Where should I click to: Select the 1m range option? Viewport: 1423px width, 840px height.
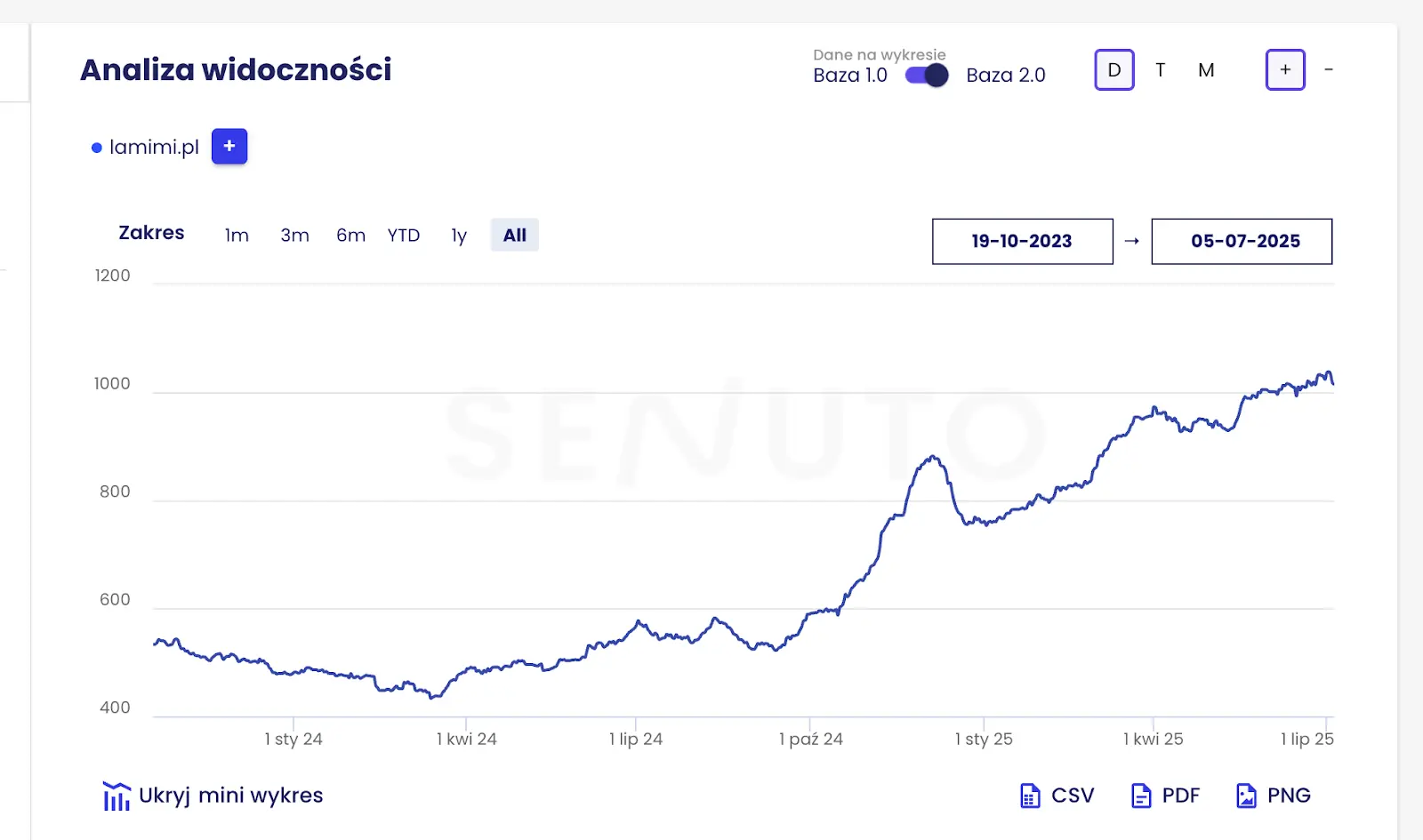237,236
